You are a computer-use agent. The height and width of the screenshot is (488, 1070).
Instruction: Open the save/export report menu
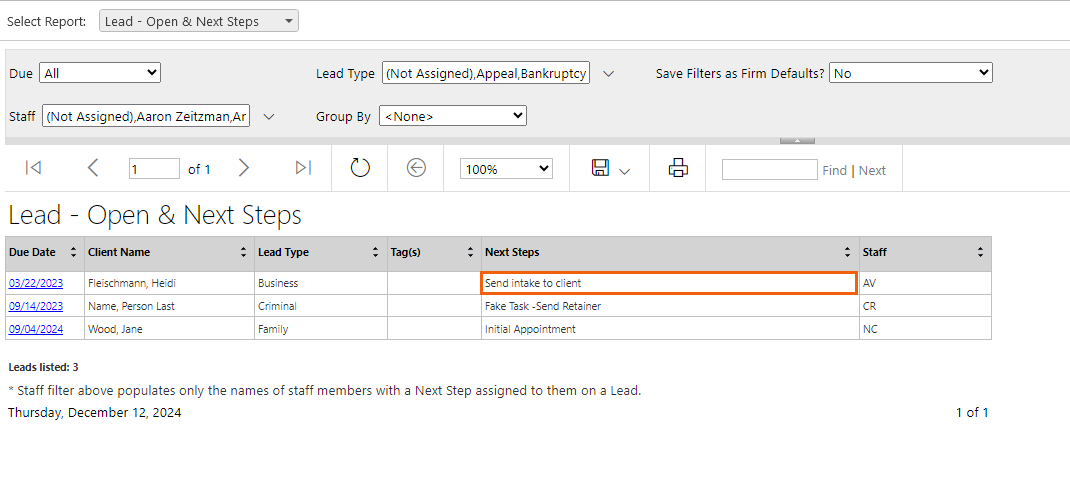(611, 169)
